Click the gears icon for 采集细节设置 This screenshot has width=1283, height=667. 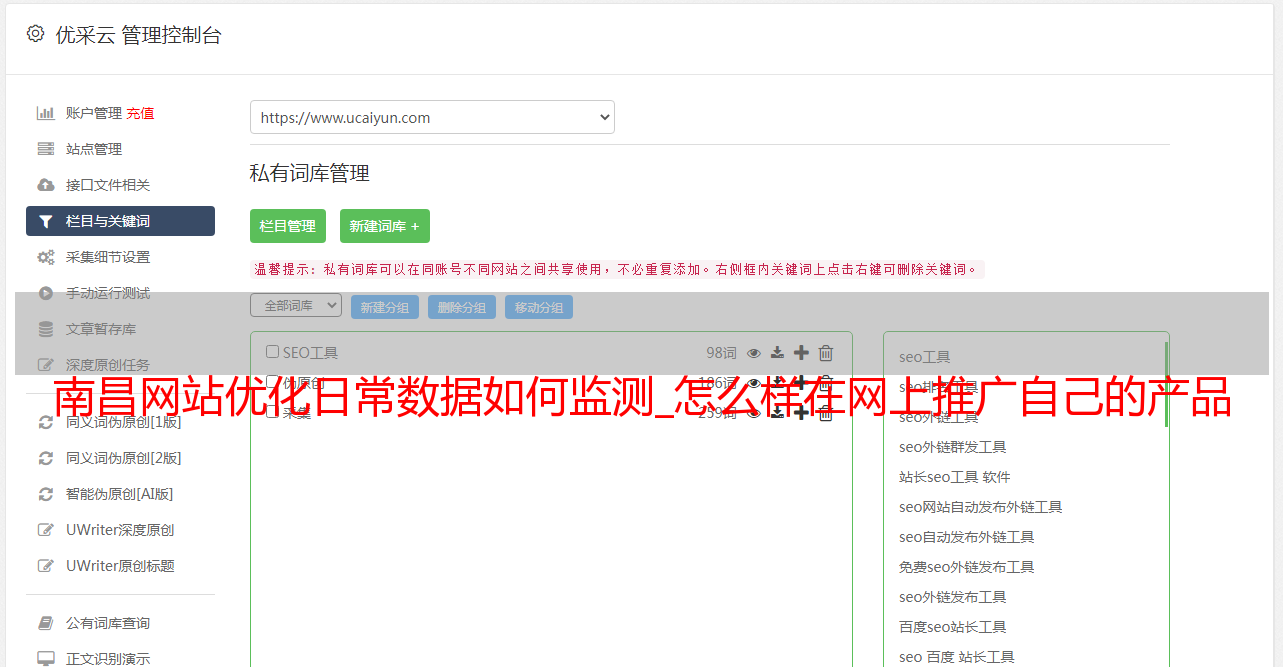pyautogui.click(x=45, y=257)
